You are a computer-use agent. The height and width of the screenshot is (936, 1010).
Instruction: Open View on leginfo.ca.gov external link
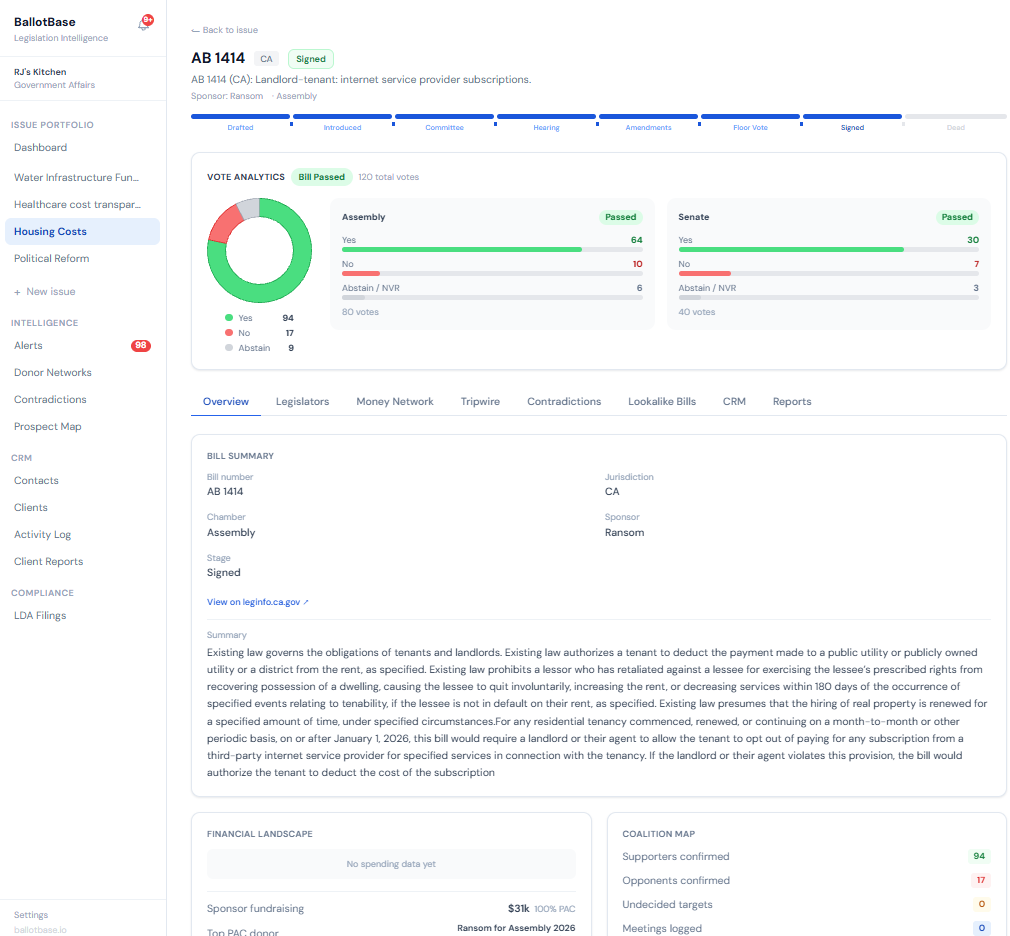click(258, 602)
